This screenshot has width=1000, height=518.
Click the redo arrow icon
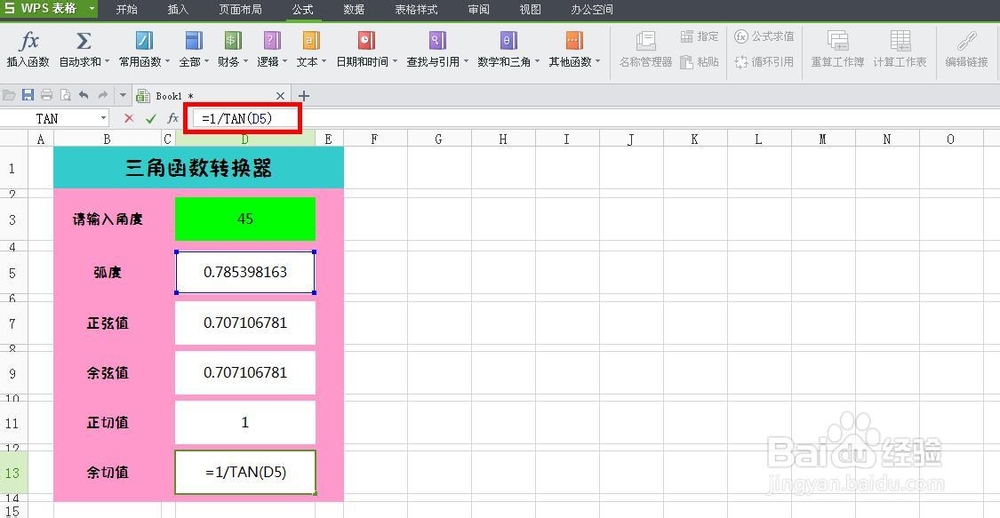point(103,95)
